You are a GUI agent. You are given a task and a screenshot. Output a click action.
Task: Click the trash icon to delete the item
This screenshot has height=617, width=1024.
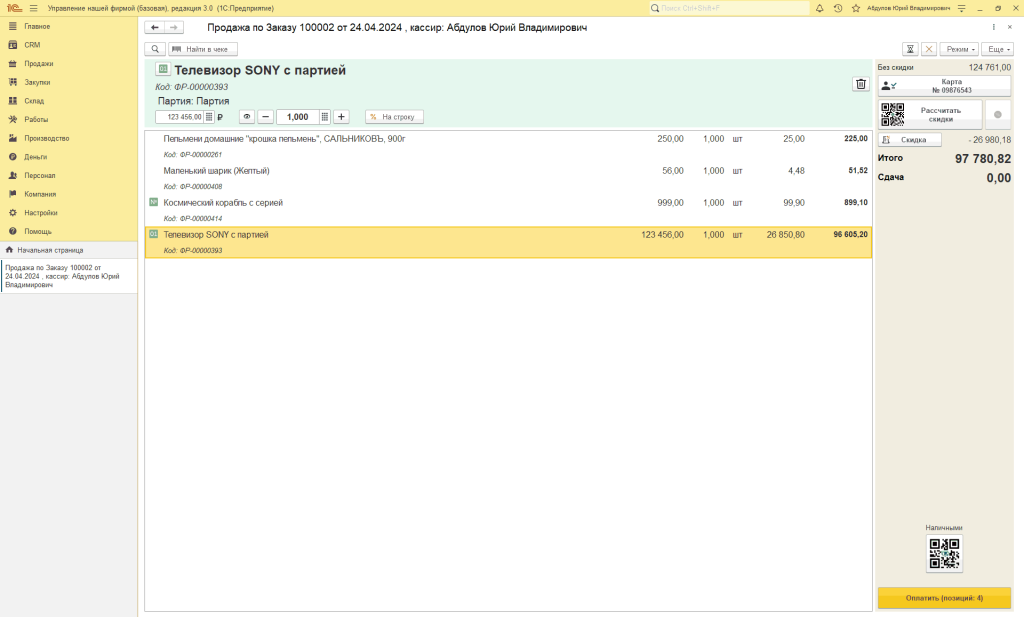pyautogui.click(x=860, y=84)
